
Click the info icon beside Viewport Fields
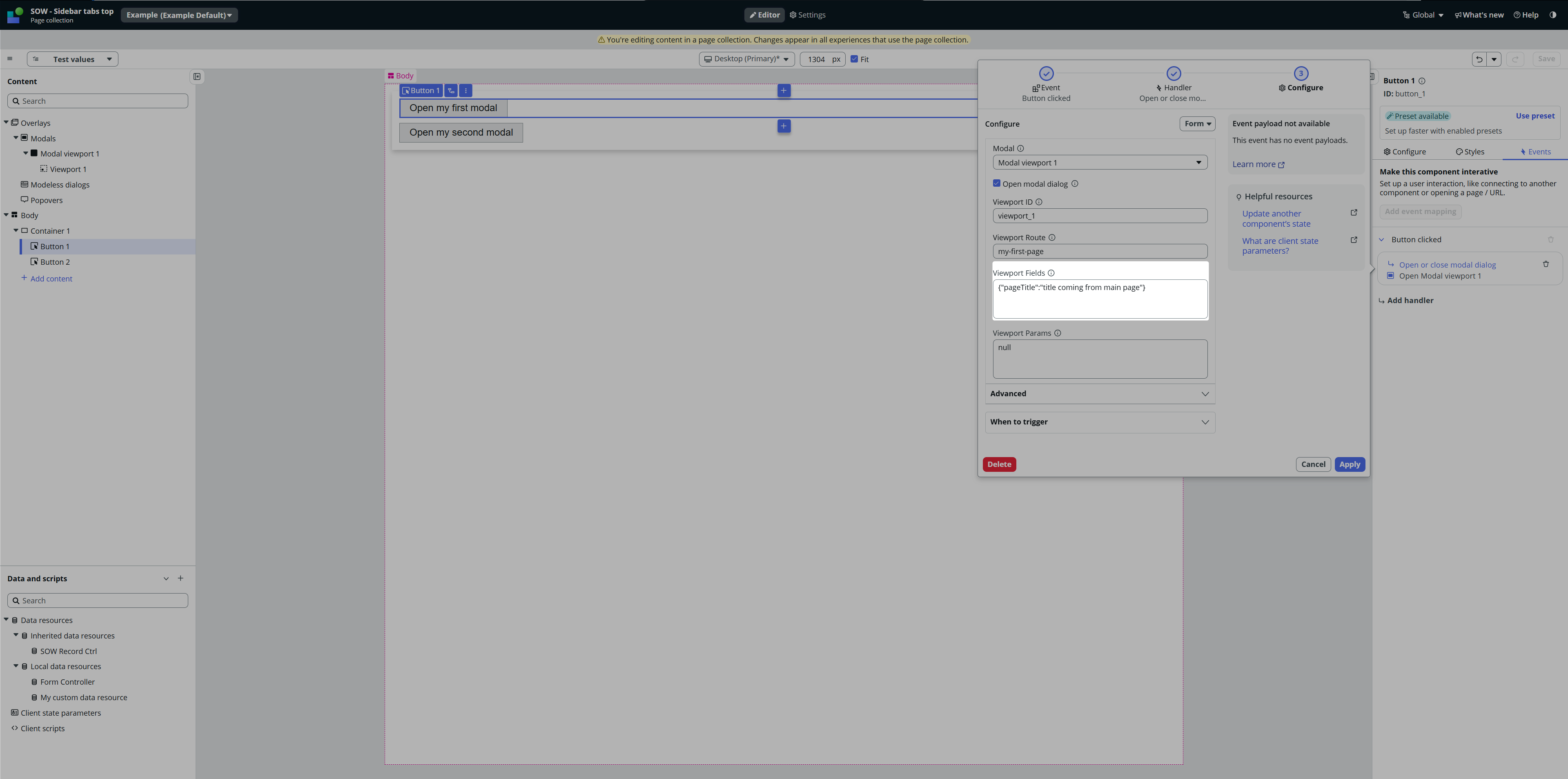click(x=1051, y=273)
